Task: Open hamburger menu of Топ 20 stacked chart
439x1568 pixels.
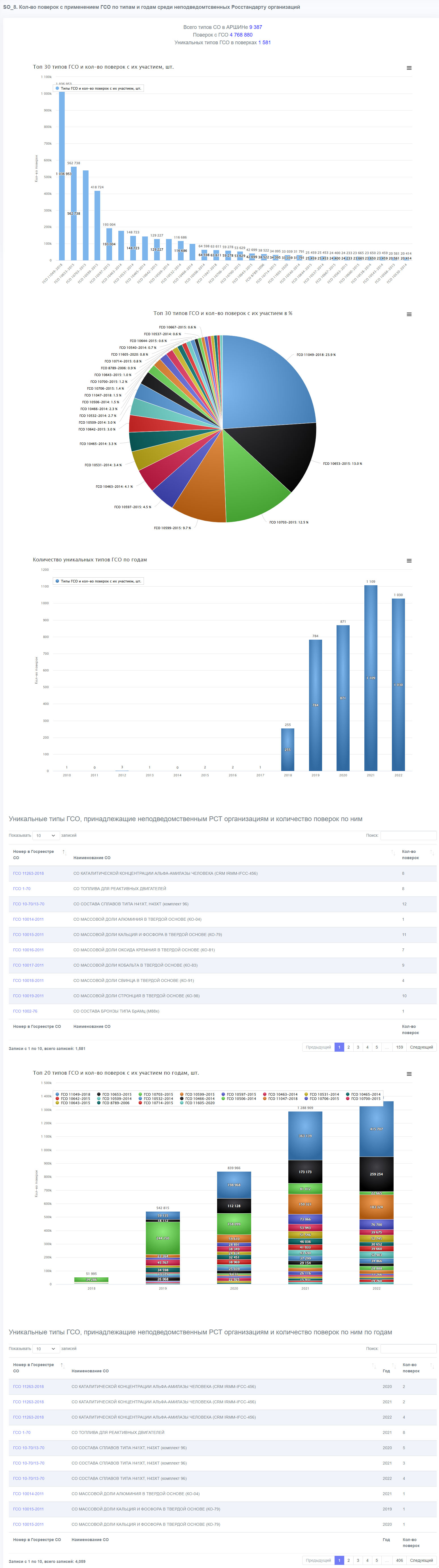Action: (x=409, y=1074)
